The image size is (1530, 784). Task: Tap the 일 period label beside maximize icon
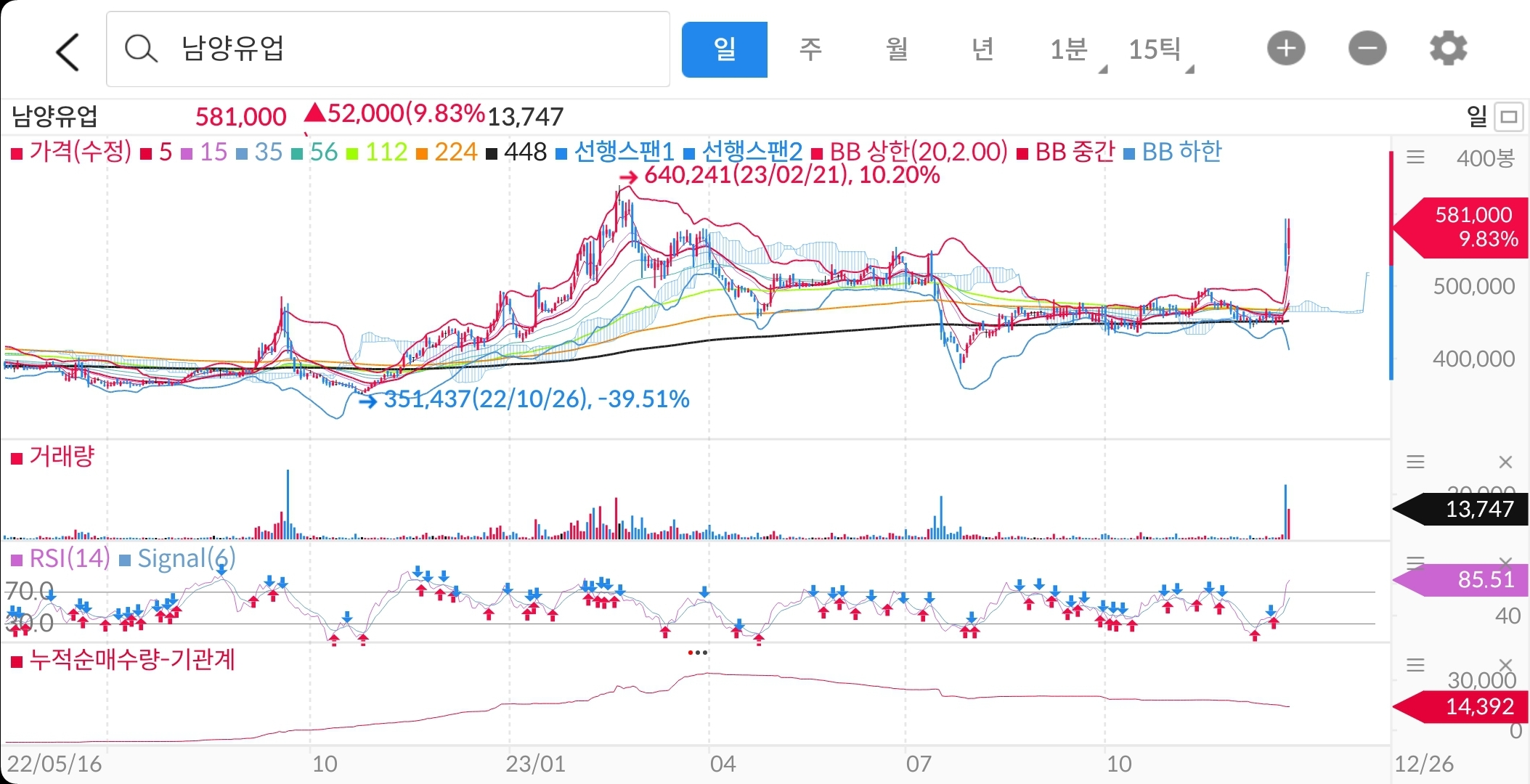1477,116
